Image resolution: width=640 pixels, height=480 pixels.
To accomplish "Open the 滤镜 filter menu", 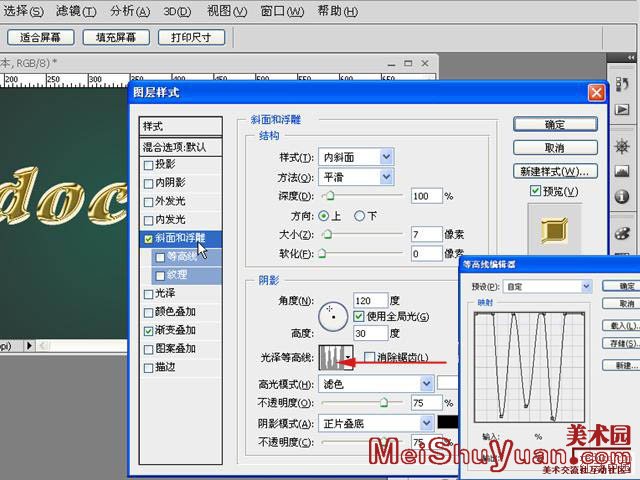I will point(75,11).
